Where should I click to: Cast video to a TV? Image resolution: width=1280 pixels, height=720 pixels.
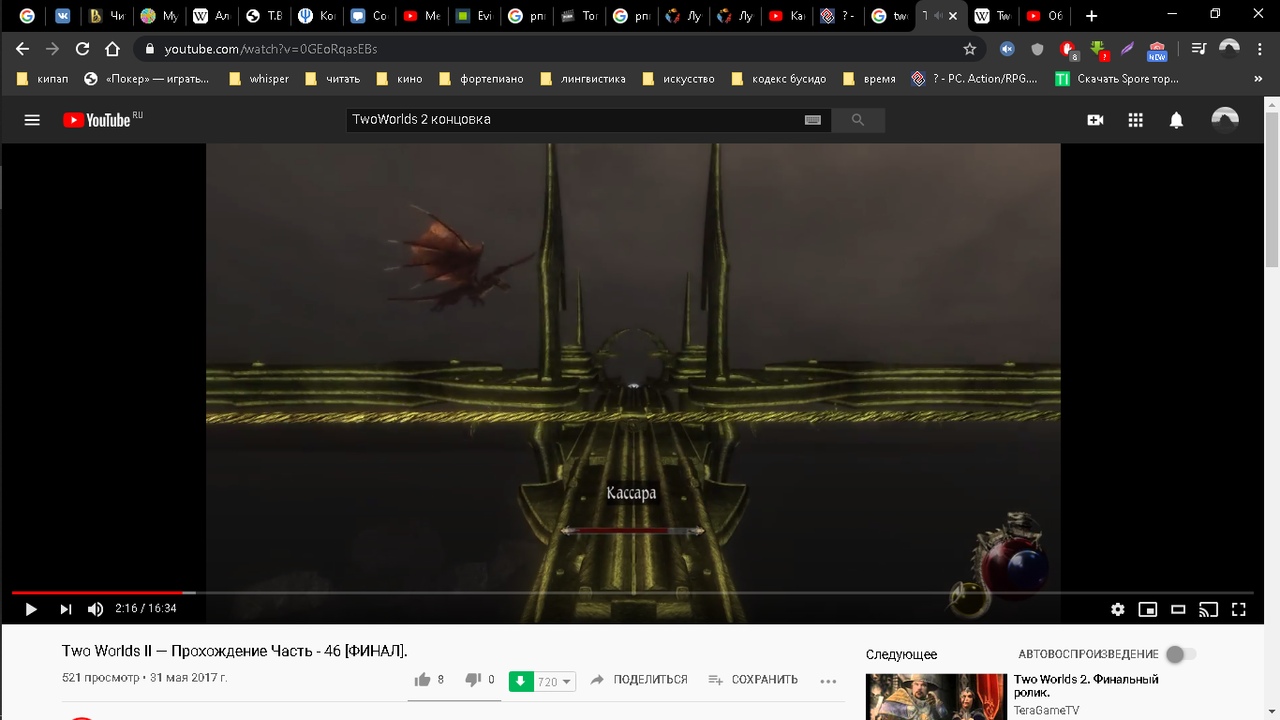click(1208, 609)
